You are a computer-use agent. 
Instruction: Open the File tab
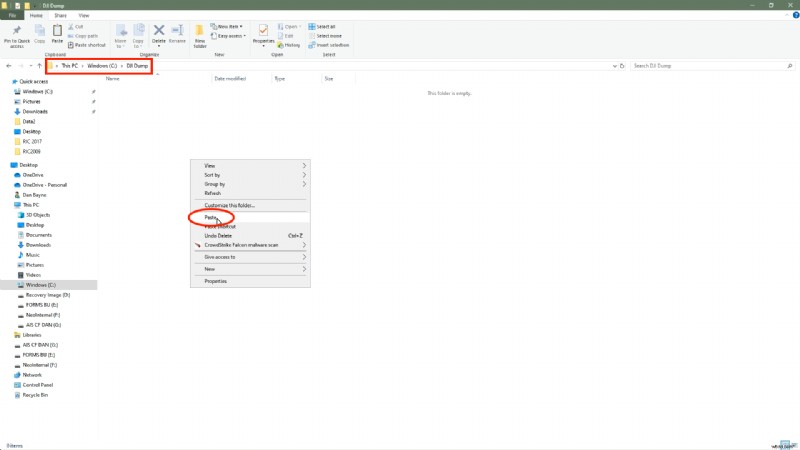pyautogui.click(x=12, y=16)
